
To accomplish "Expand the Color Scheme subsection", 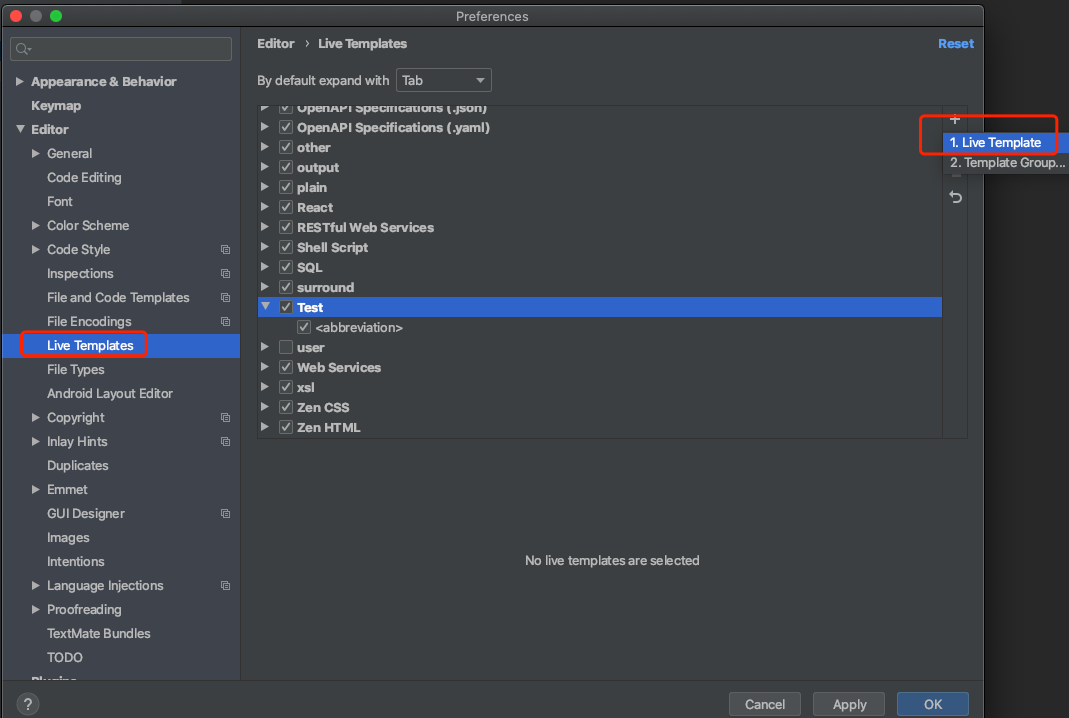I will coord(35,225).
